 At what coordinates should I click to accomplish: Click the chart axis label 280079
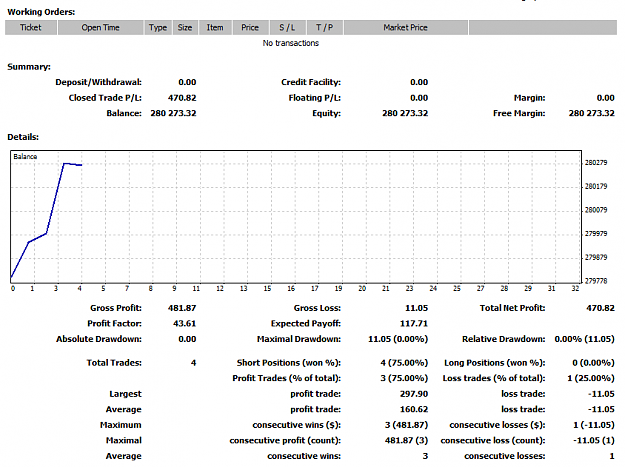coord(596,210)
